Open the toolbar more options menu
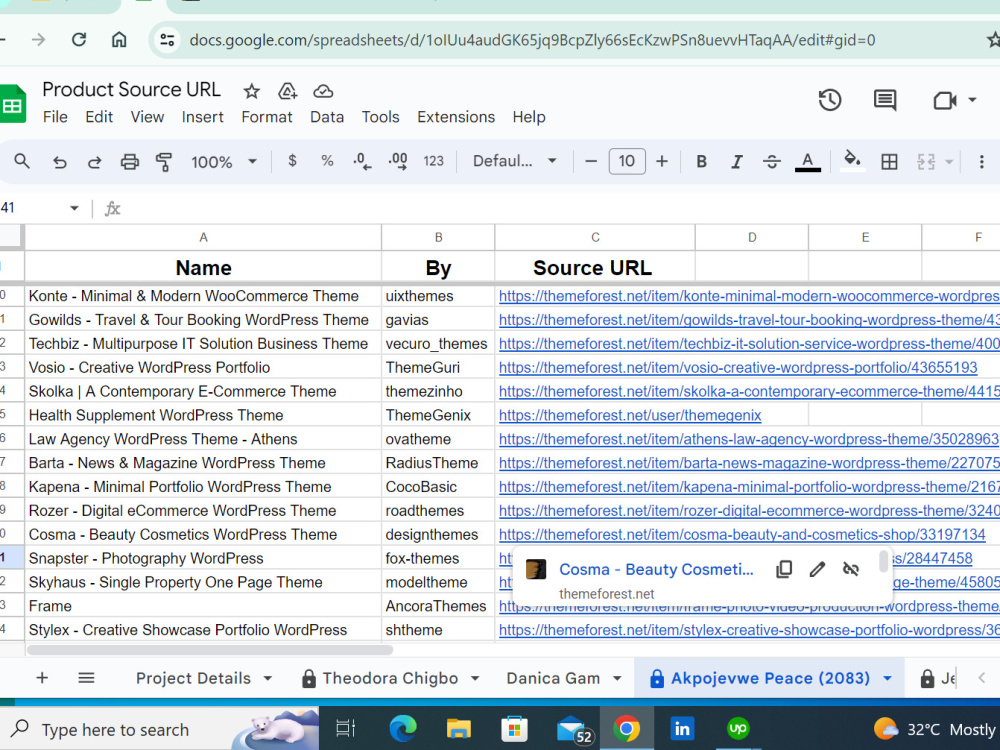 coord(982,161)
